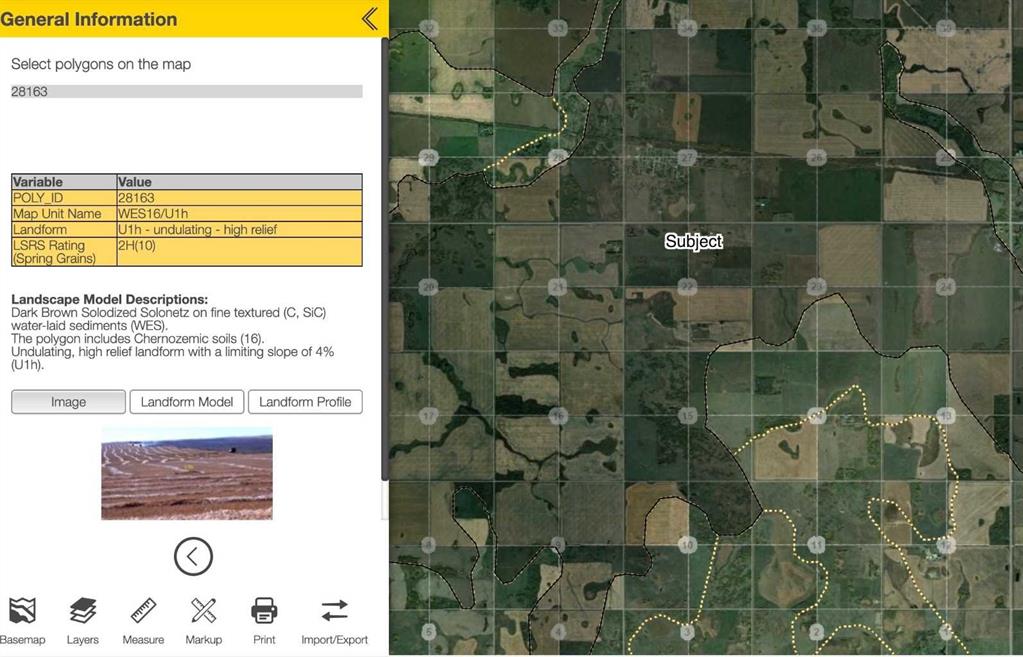
Task: Switch to the Landform Profile tab
Action: tap(305, 402)
